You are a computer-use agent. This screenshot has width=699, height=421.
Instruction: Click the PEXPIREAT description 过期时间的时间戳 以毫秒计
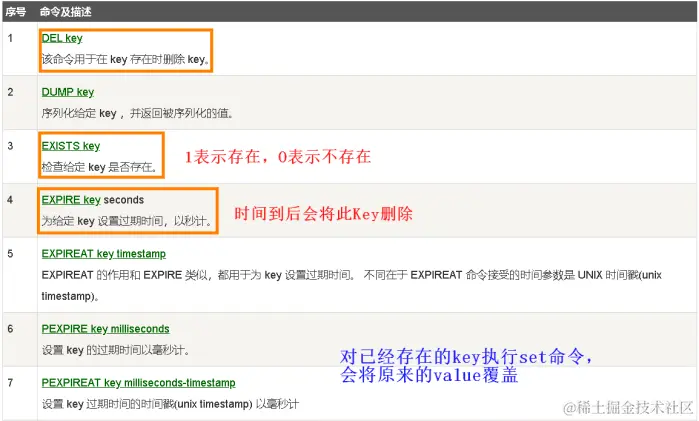click(170, 404)
